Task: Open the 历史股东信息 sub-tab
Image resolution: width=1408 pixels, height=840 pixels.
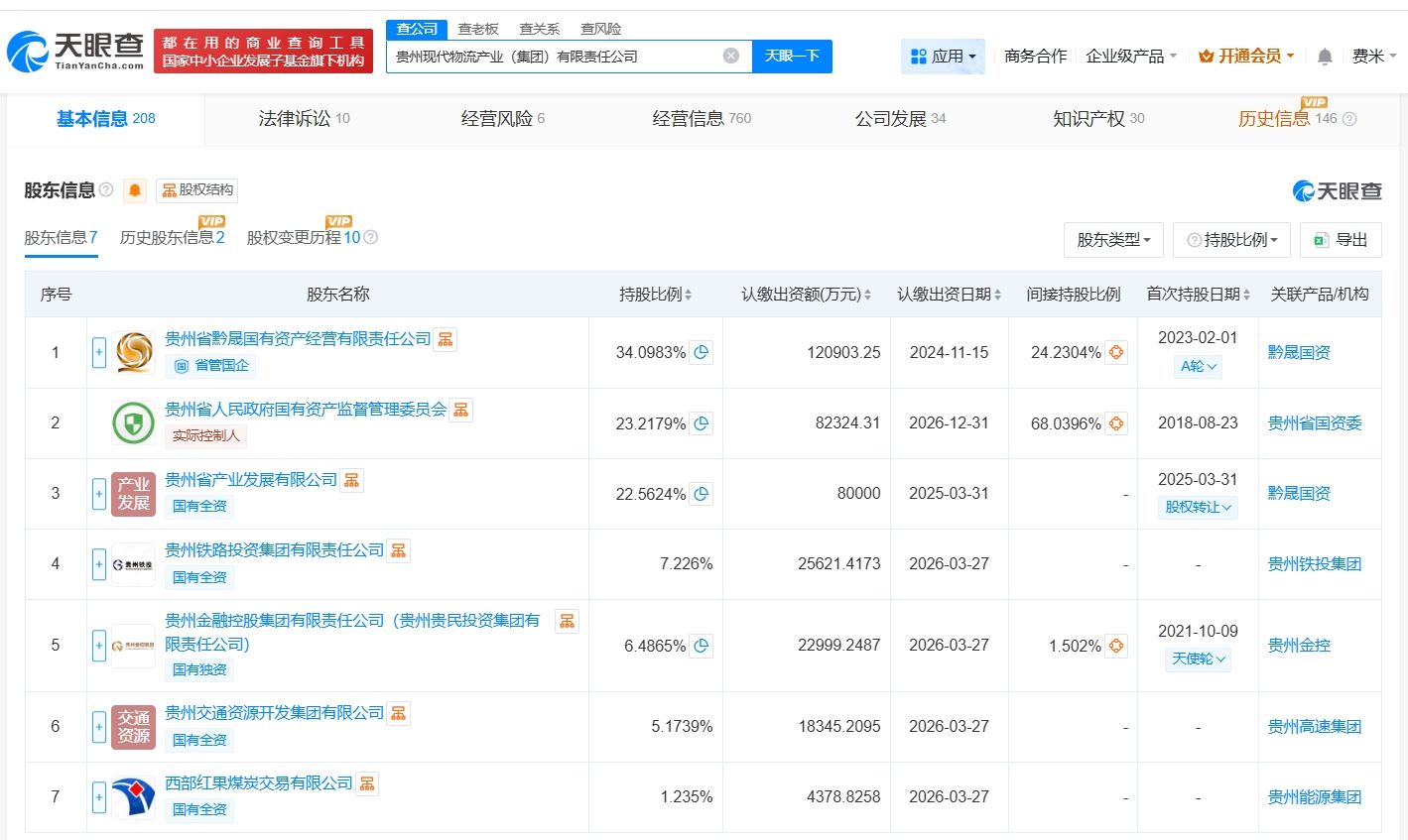Action: coord(172,238)
